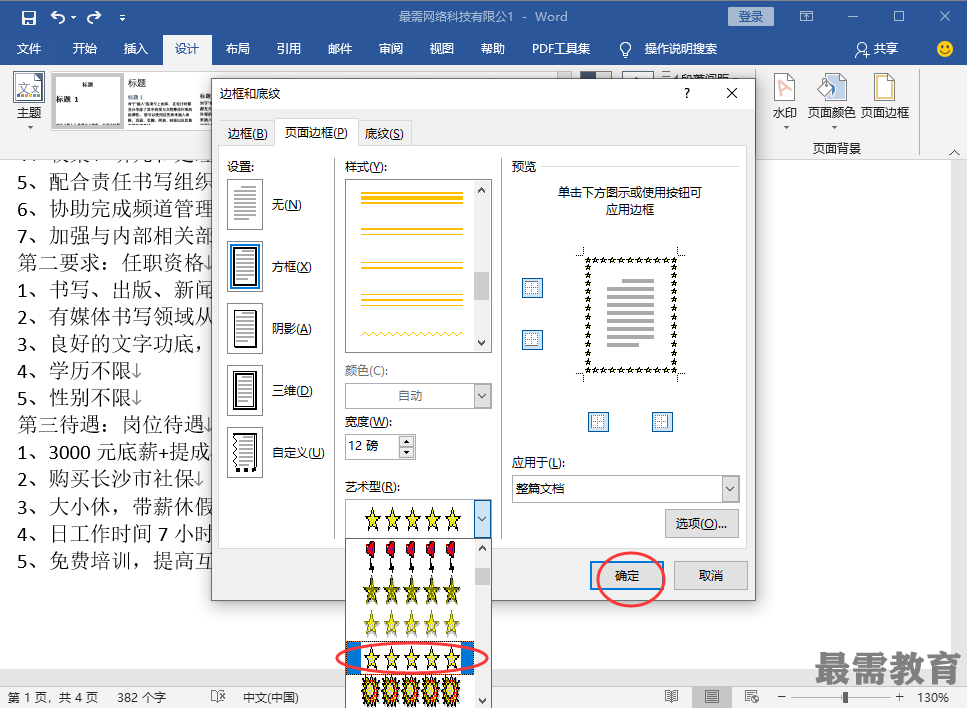The image size is (967, 708).
Task: Open the 应用于 整篇文档 dropdown
Action: [625, 488]
